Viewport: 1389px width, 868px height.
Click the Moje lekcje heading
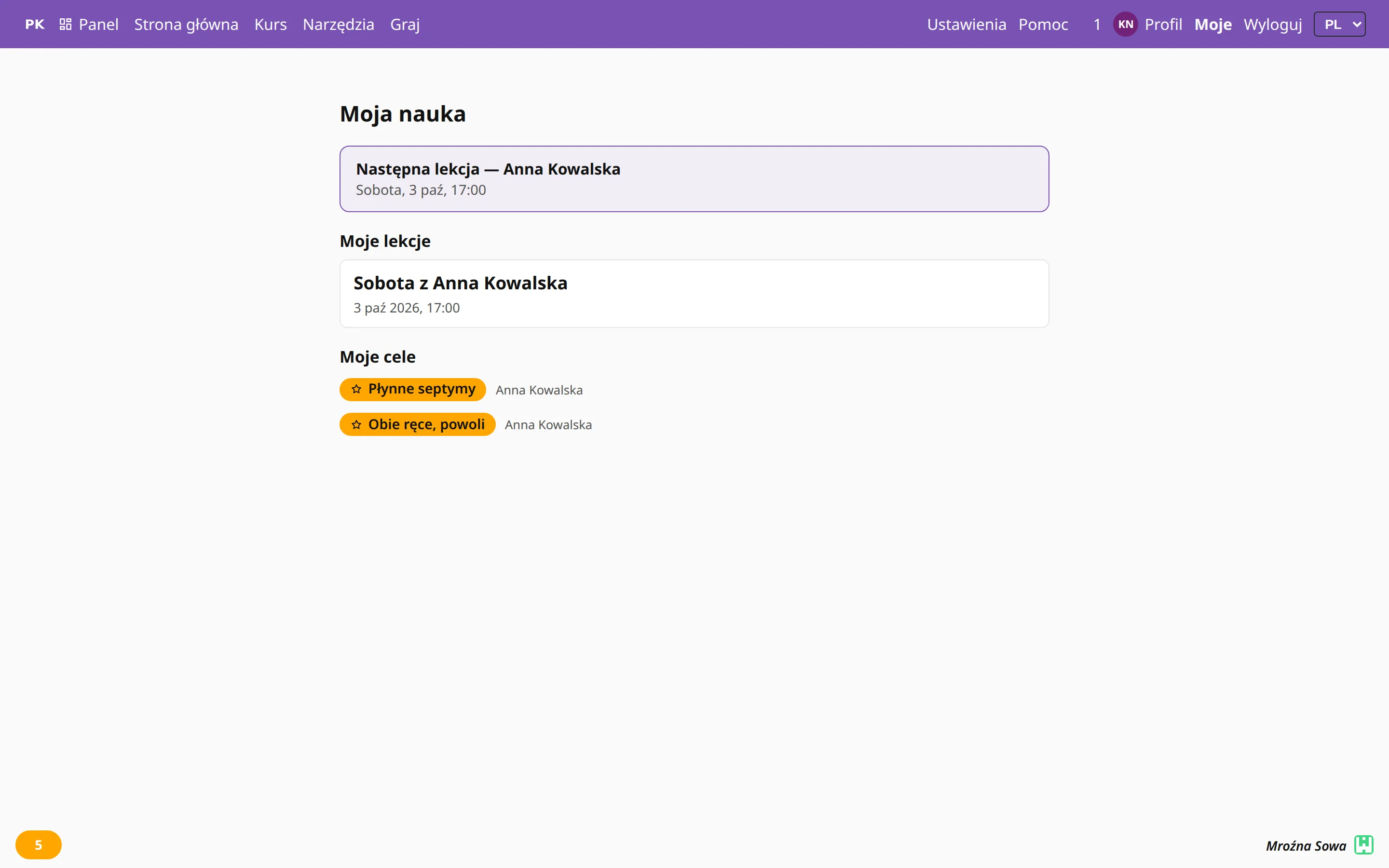pyautogui.click(x=384, y=241)
